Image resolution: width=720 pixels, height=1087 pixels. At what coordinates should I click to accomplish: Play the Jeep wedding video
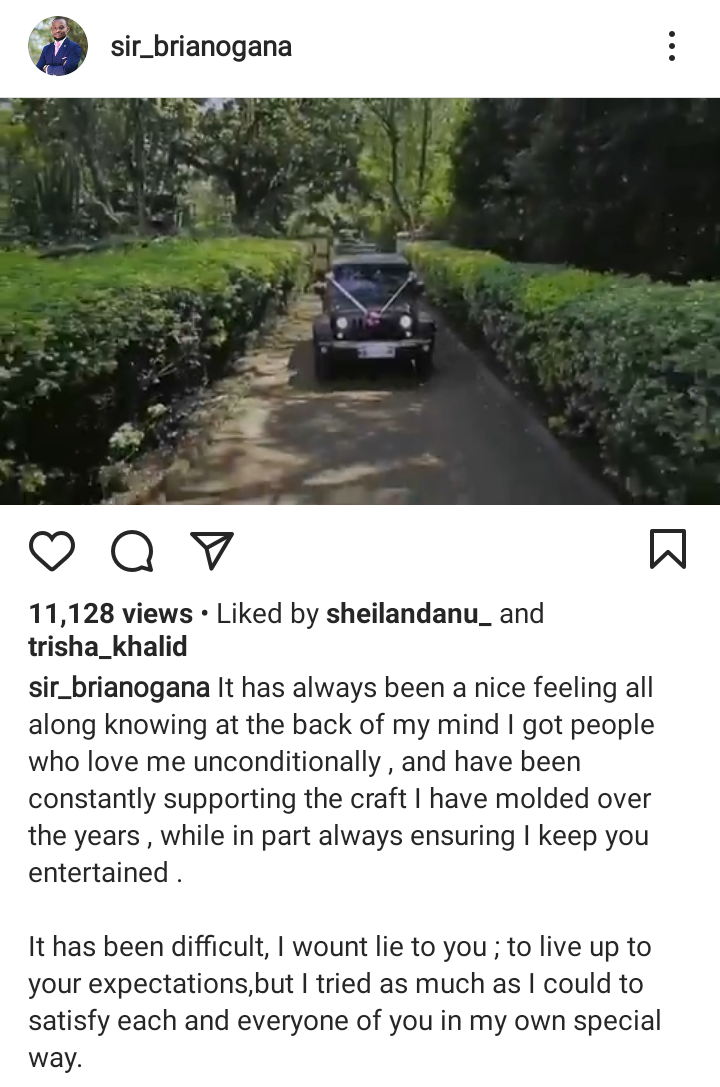pyautogui.click(x=360, y=301)
